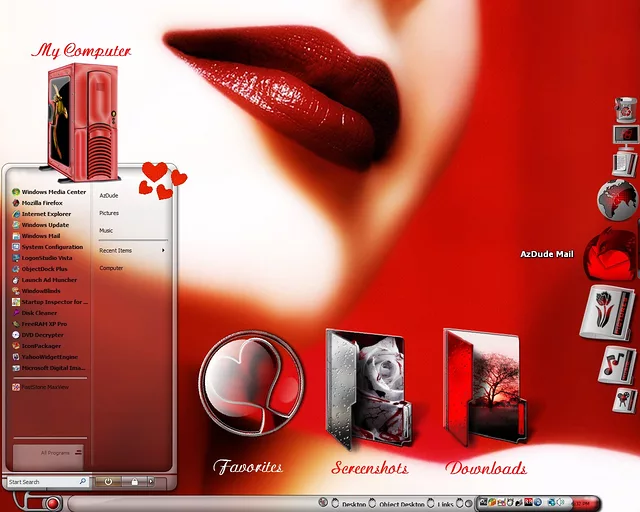
Task: Open Windows Media Center from Start menu
Action: click(x=53, y=192)
